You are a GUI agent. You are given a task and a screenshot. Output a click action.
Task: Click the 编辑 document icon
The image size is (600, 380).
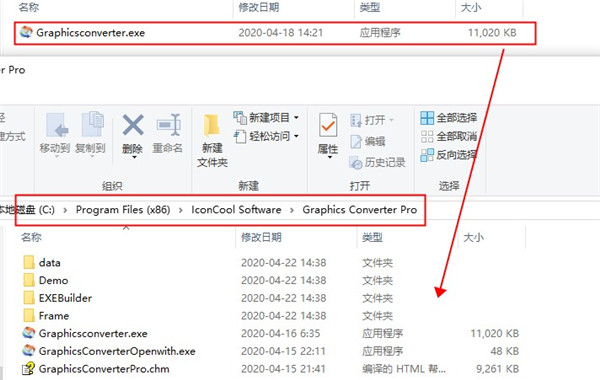356,142
